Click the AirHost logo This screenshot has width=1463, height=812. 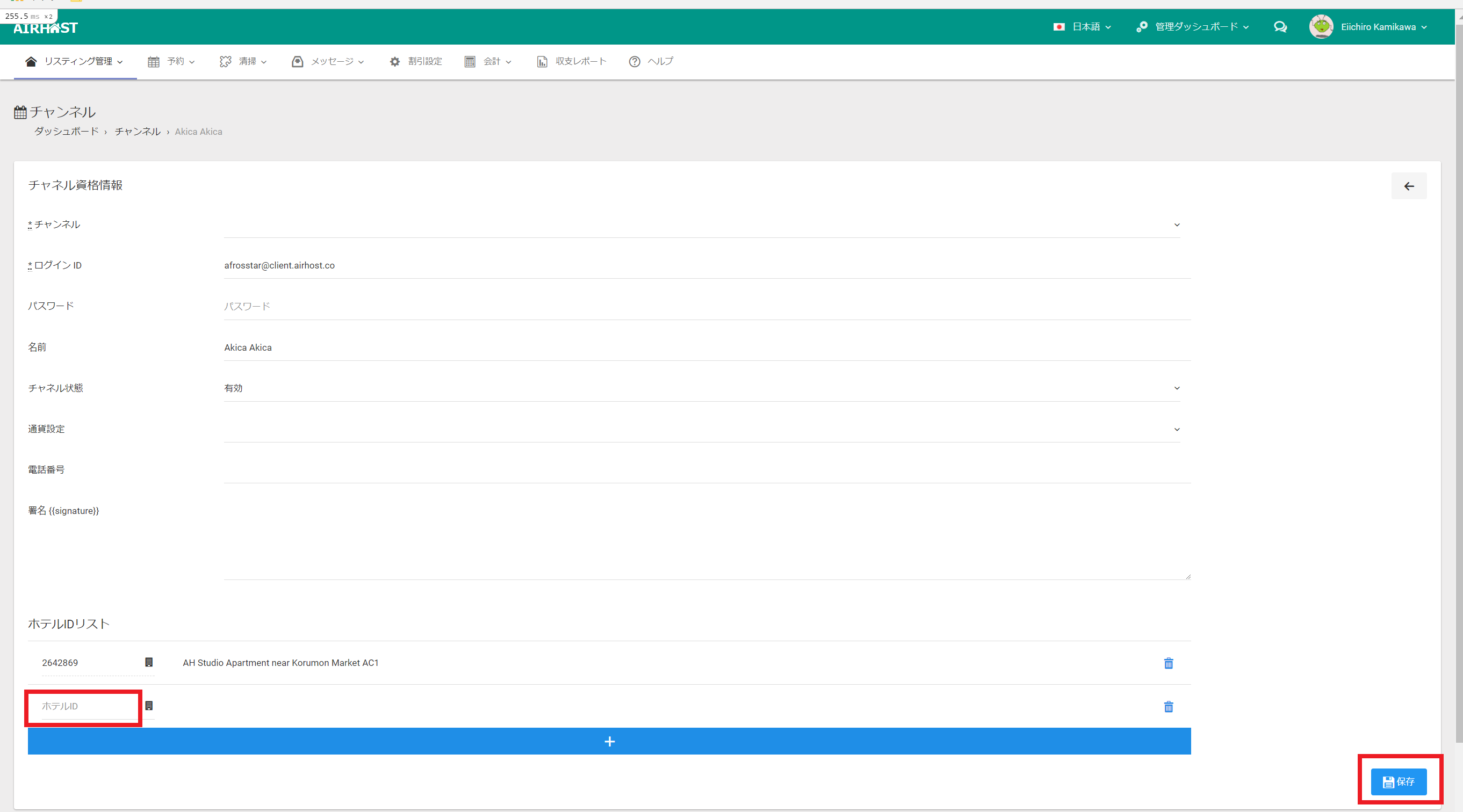(x=46, y=28)
